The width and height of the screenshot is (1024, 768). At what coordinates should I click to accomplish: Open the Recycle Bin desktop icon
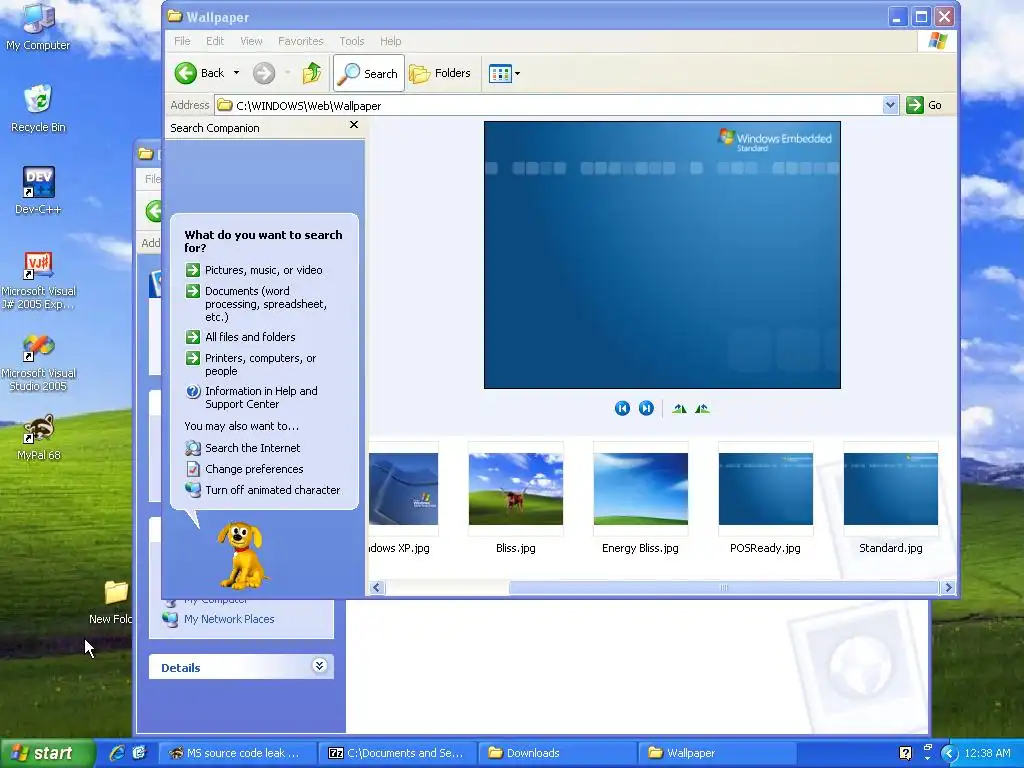pyautogui.click(x=38, y=108)
